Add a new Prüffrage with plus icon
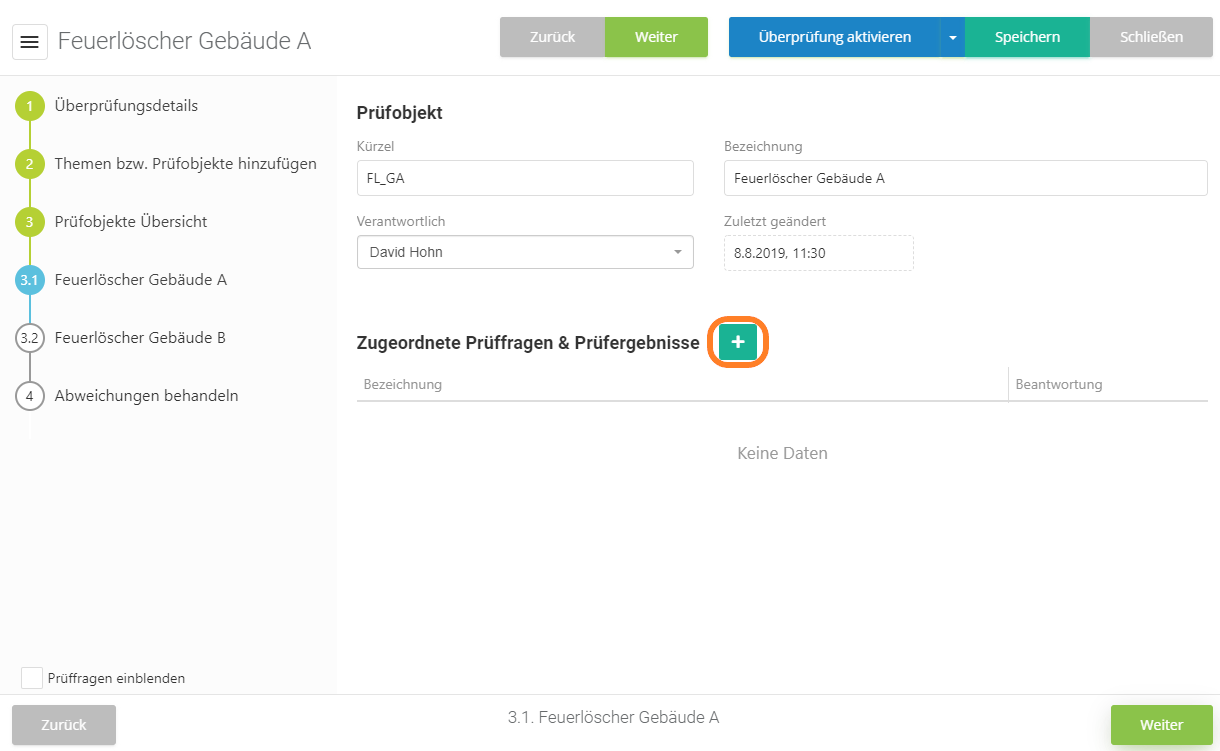 tap(738, 342)
